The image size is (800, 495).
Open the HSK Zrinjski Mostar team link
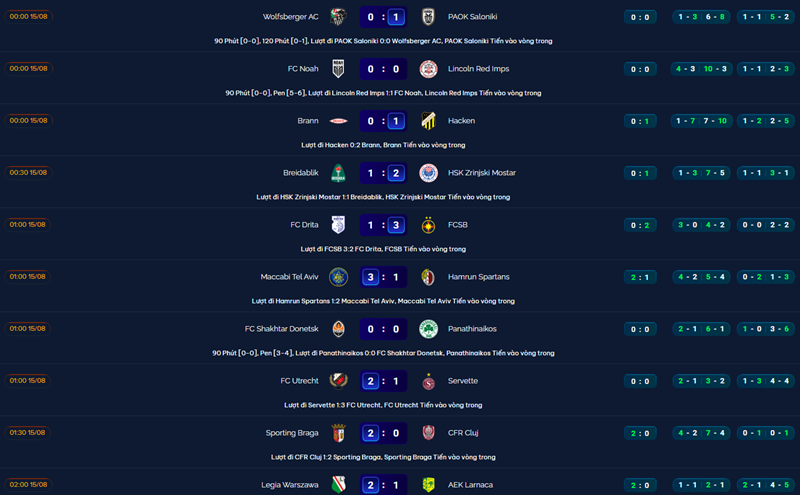point(482,172)
